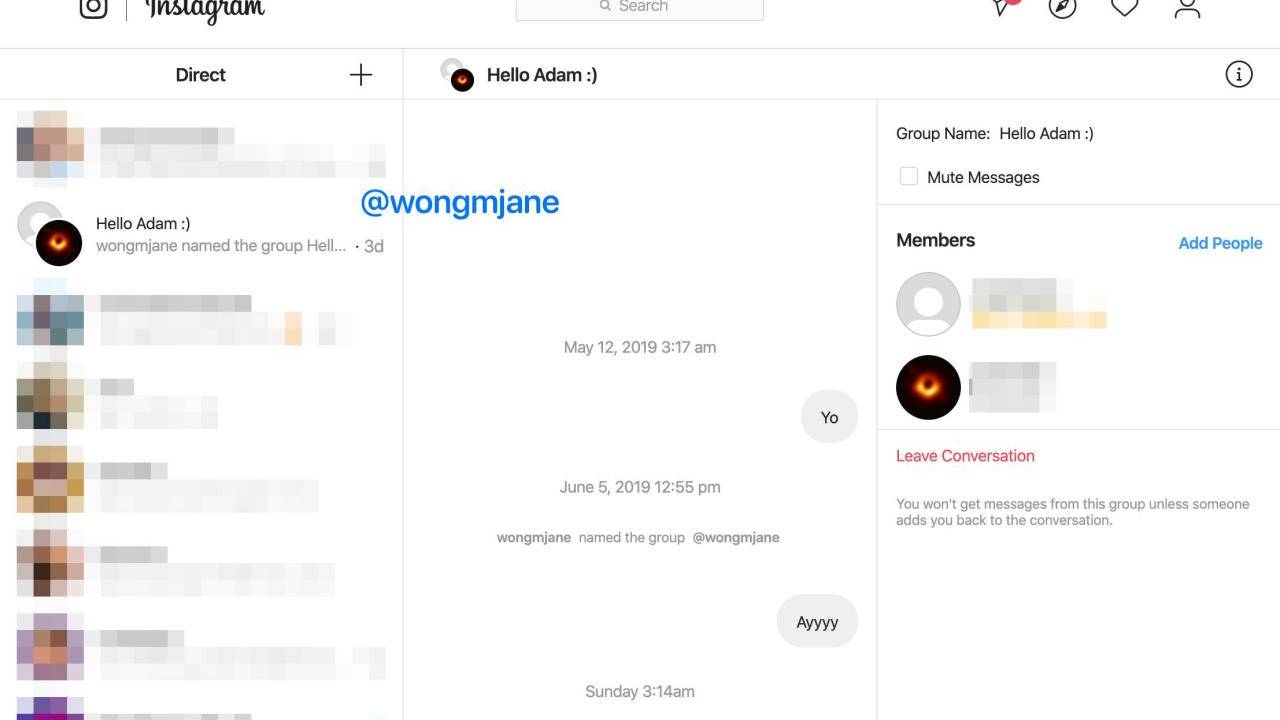Open the Profile person icon
This screenshot has height=720, width=1280.
pyautogui.click(x=1187, y=7)
